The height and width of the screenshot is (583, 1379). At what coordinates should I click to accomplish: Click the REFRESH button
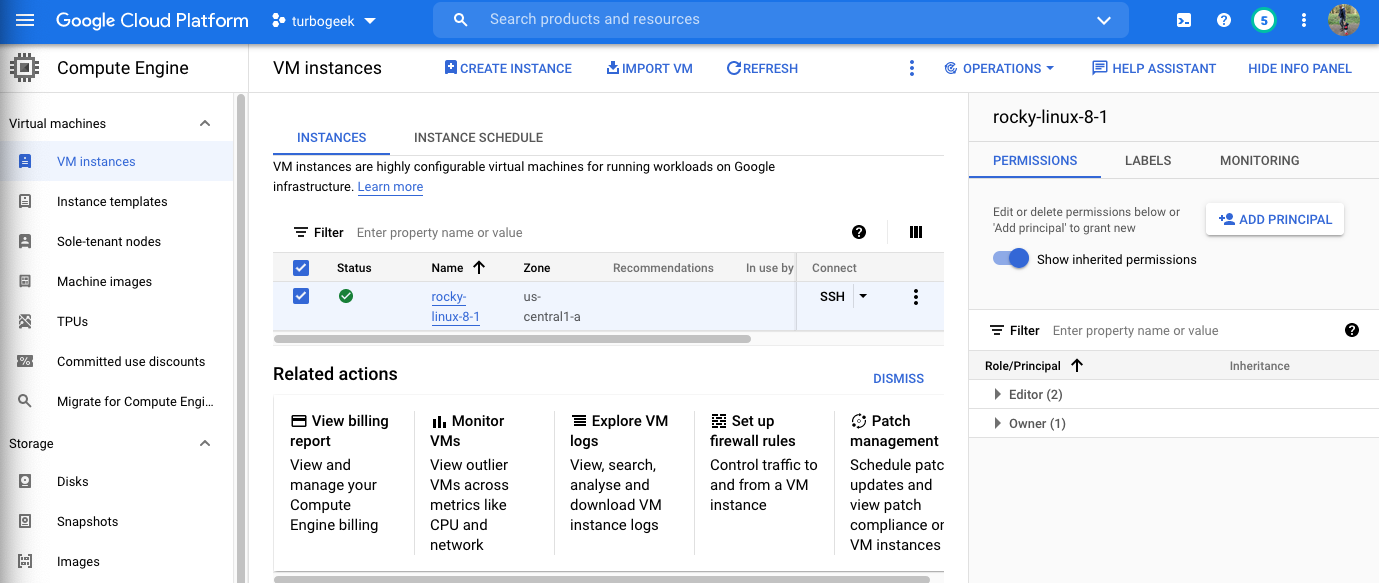762,68
